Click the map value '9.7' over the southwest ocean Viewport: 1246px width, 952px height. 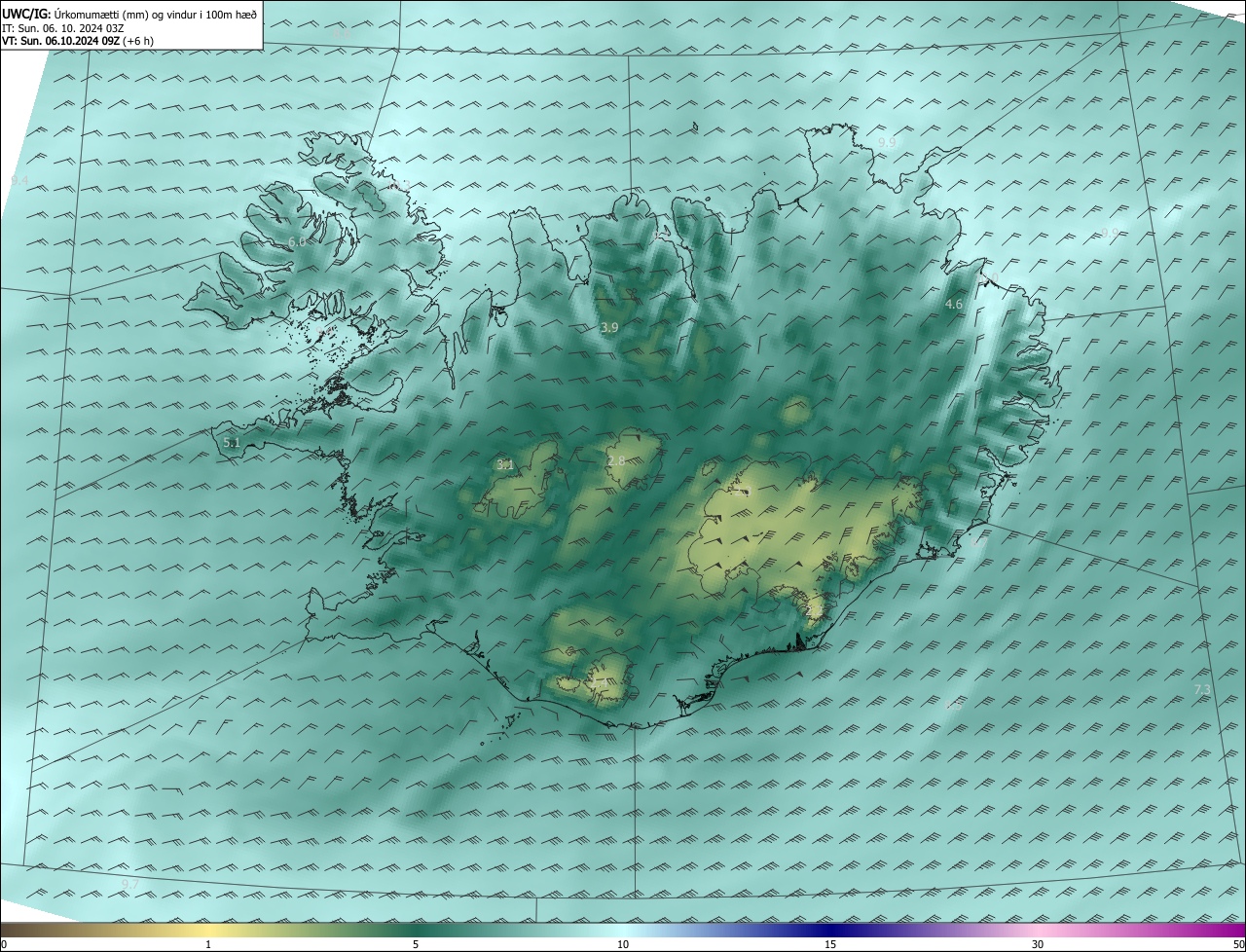point(130,884)
